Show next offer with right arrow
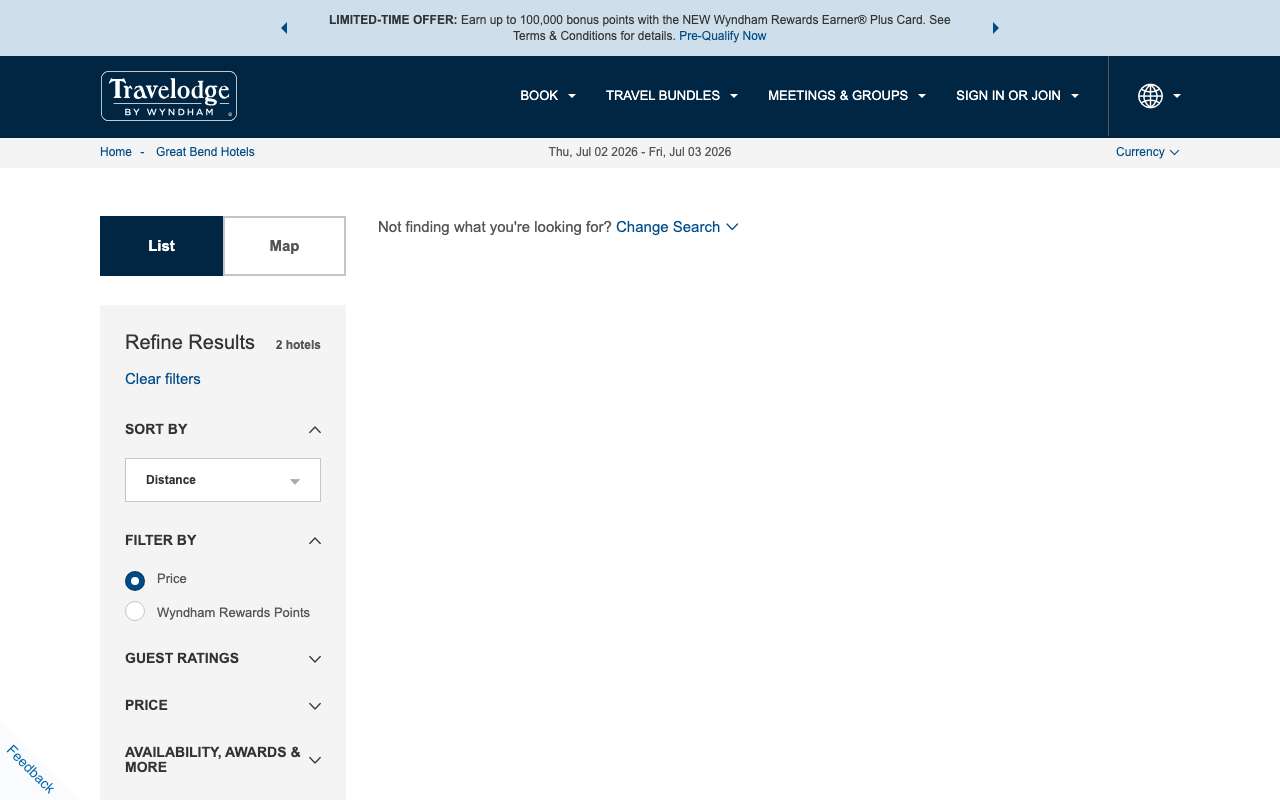The width and height of the screenshot is (1280, 800). (995, 28)
